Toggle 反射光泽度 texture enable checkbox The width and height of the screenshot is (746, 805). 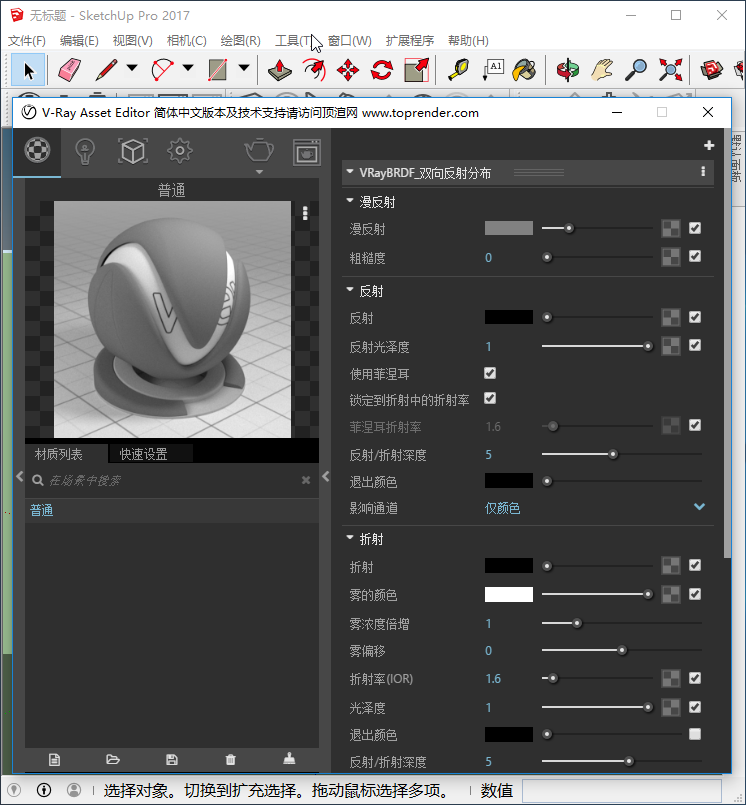[x=695, y=346]
